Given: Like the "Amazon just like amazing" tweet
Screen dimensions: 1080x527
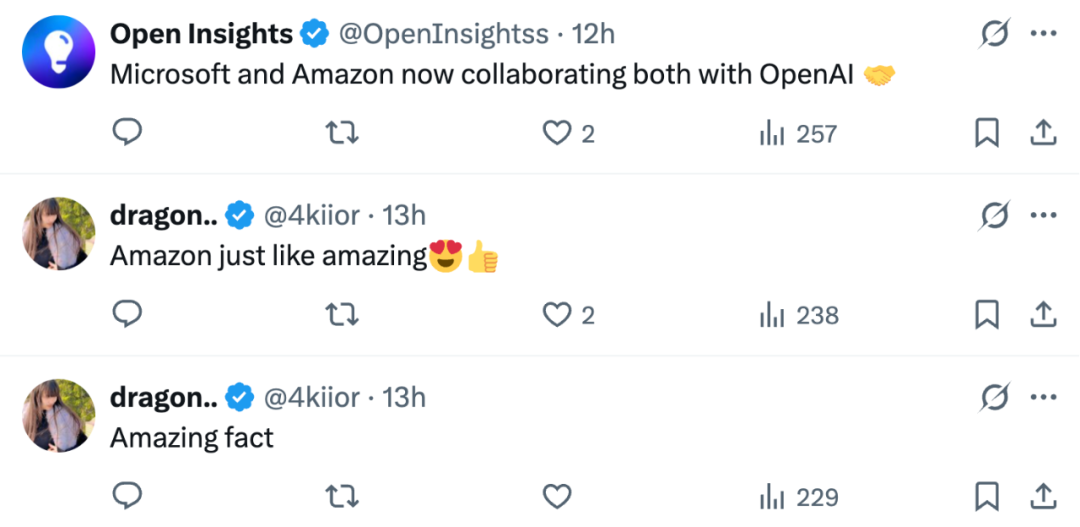Looking at the screenshot, I should pyautogui.click(x=557, y=315).
